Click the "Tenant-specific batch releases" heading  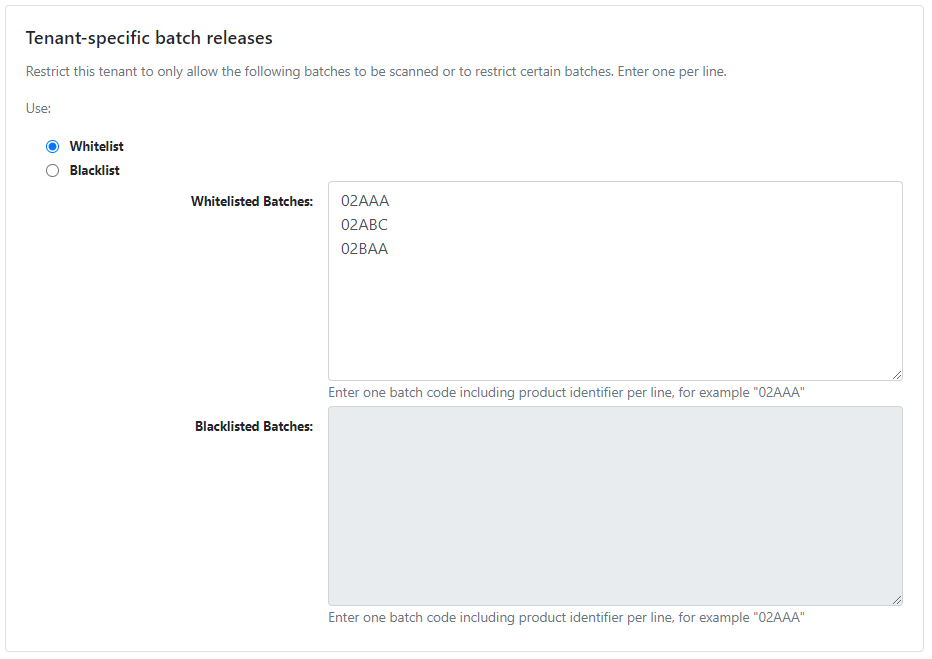click(149, 38)
